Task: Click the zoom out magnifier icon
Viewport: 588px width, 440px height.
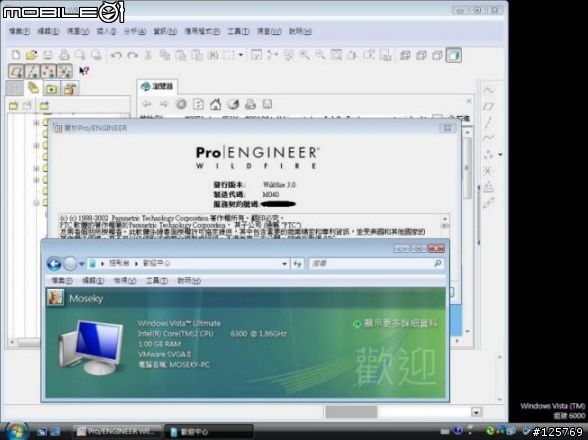Action: click(x=320, y=55)
